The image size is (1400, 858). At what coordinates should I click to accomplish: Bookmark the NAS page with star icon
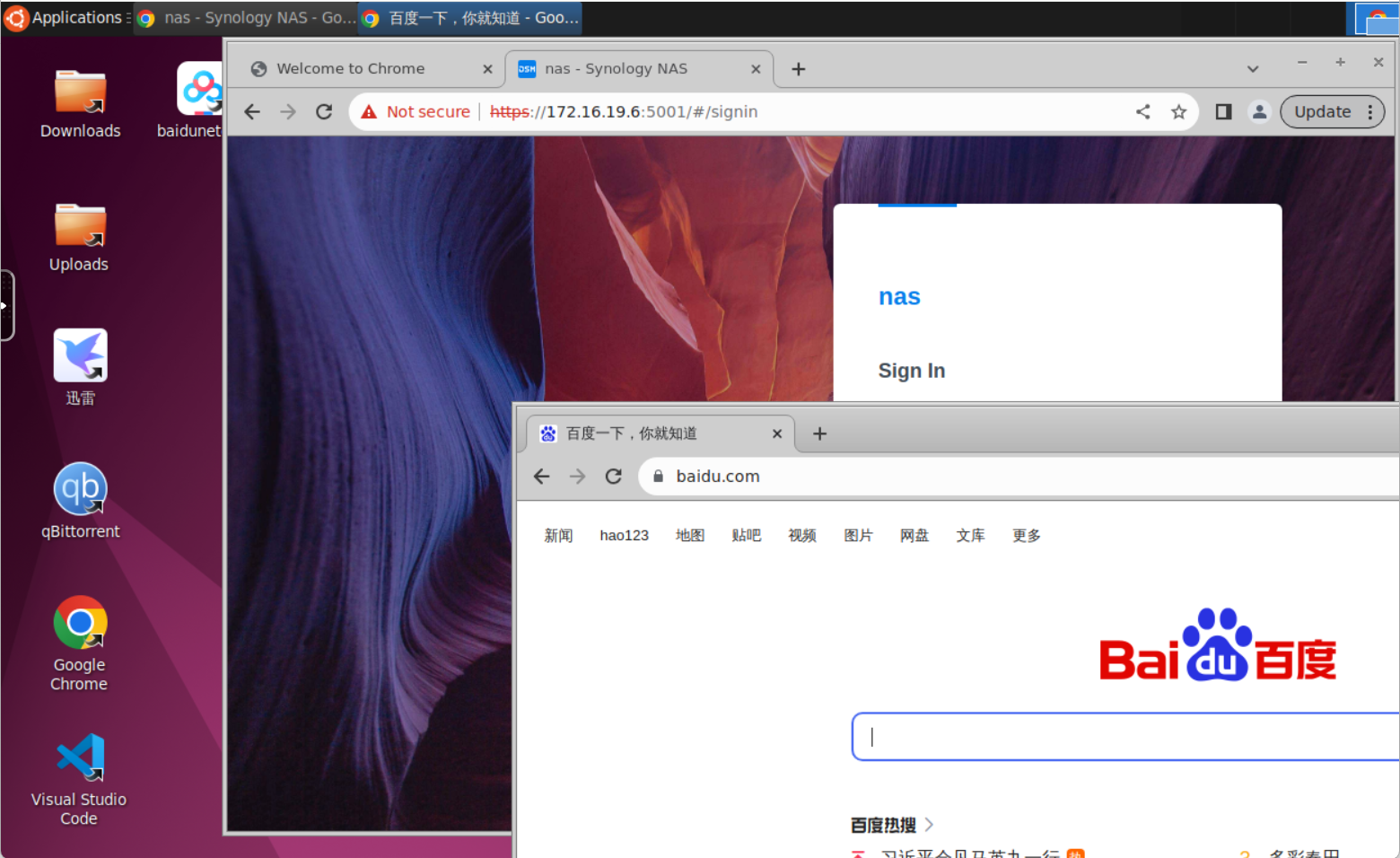point(1178,111)
